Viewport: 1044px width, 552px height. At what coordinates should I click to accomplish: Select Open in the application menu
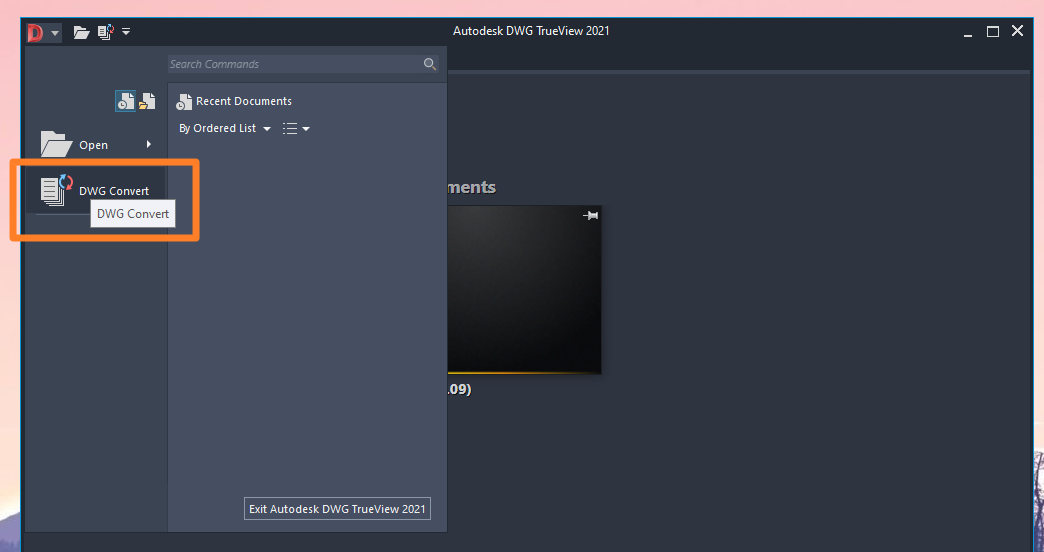click(95, 144)
